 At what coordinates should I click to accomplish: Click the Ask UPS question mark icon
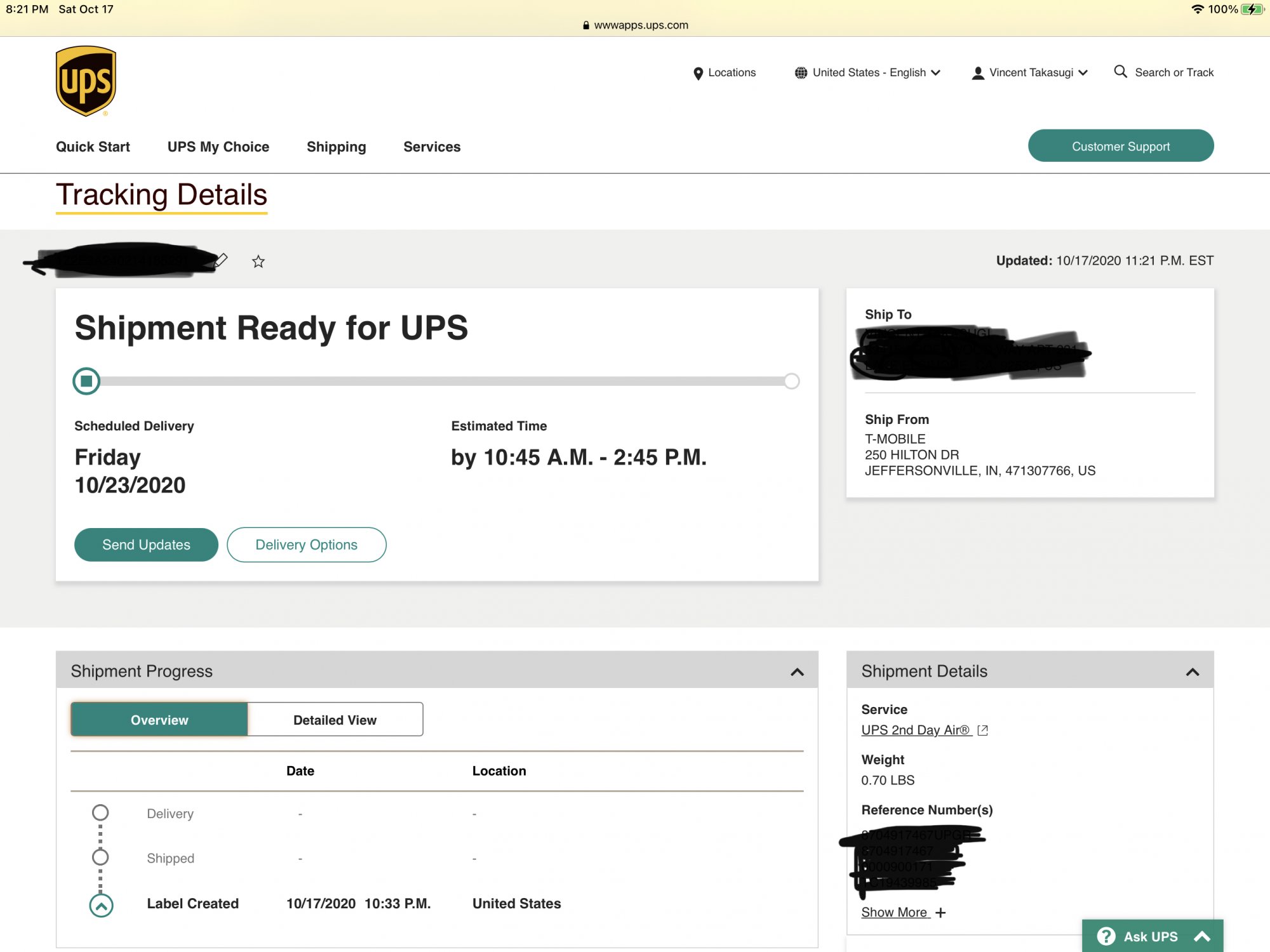(1106, 936)
